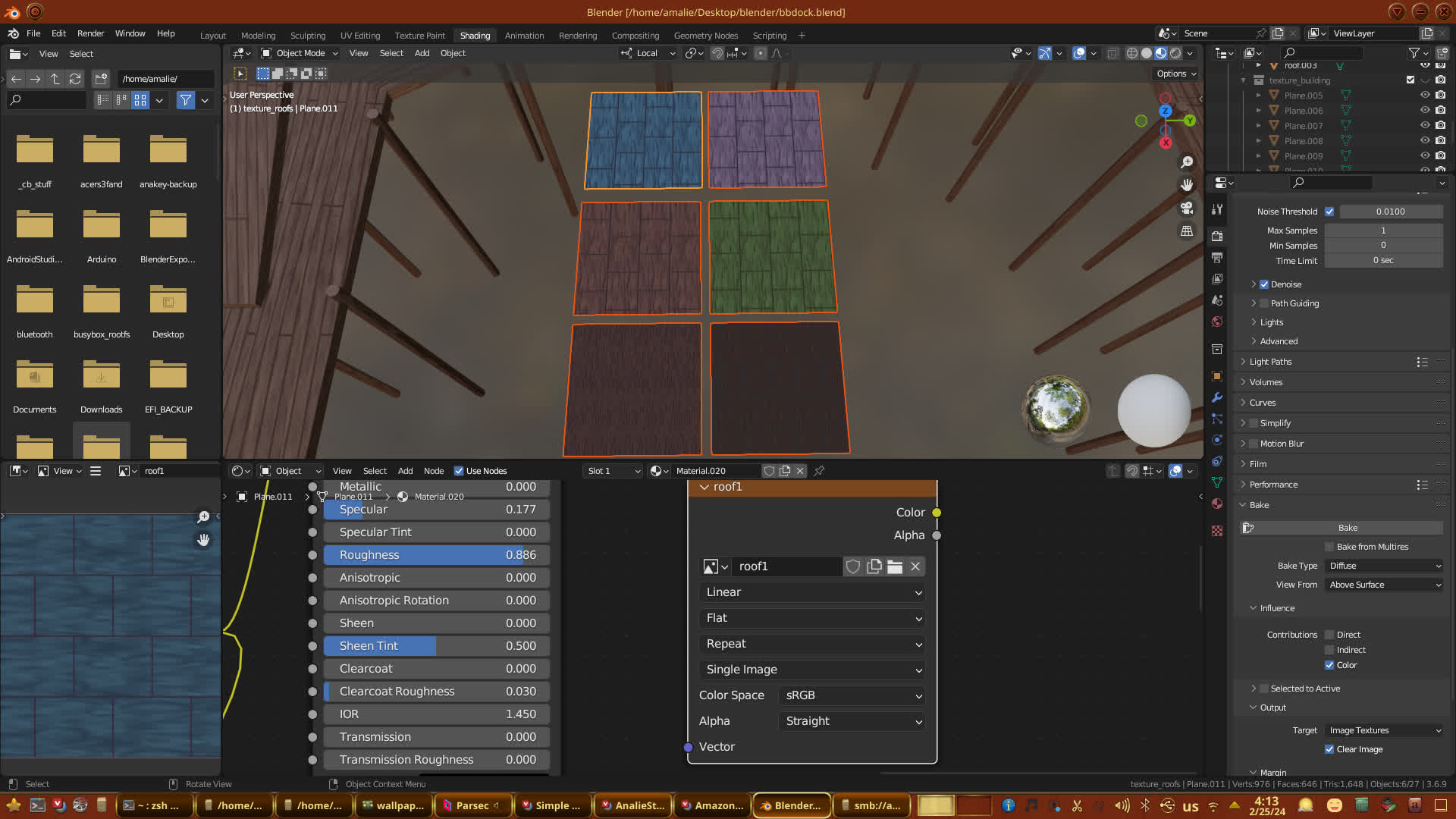Screen dimensions: 1456x819
Task: Click the refresh icon in file browser
Action: (x=75, y=79)
